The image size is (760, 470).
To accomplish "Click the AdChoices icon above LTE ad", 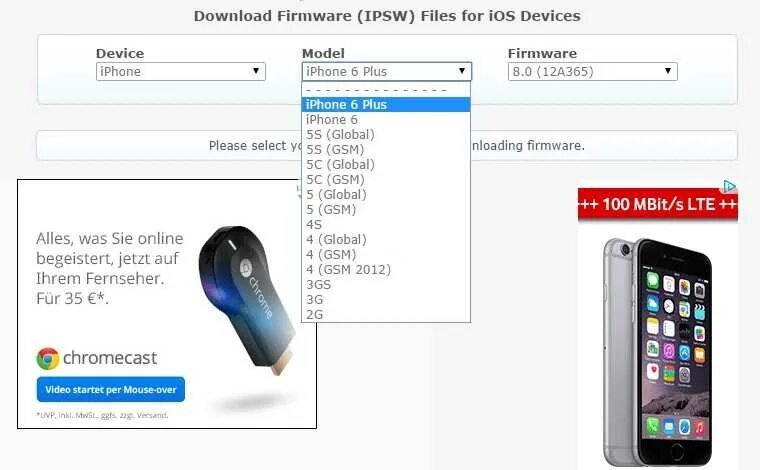I will 729,186.
